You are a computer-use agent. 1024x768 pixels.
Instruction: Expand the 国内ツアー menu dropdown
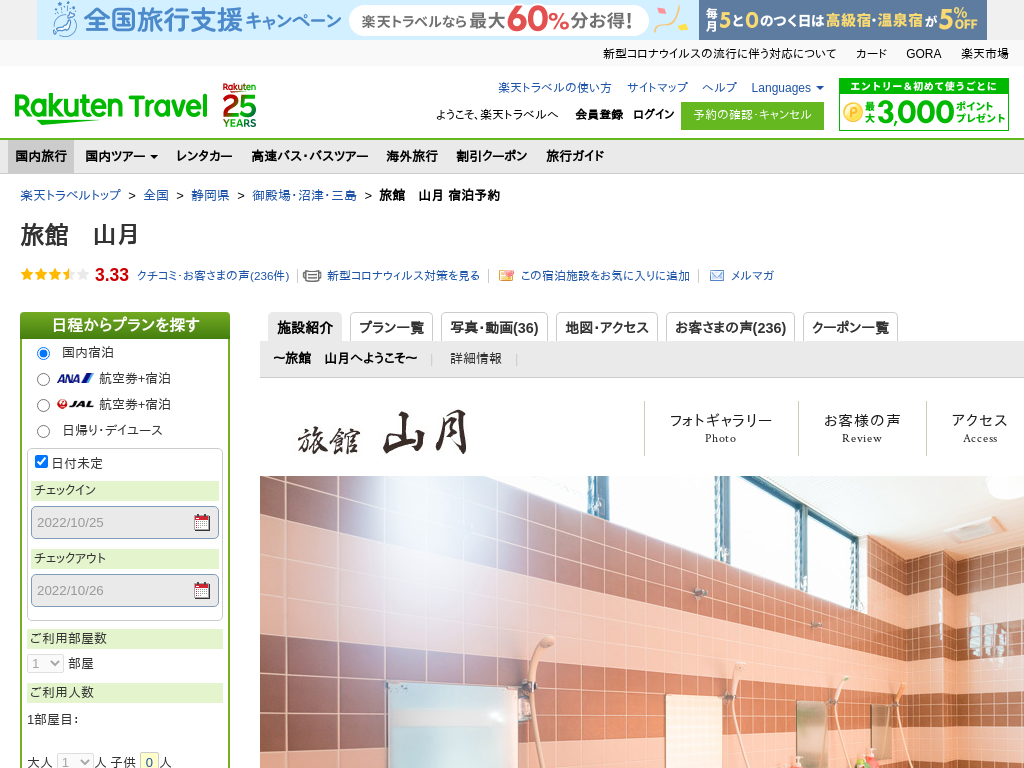click(121, 156)
